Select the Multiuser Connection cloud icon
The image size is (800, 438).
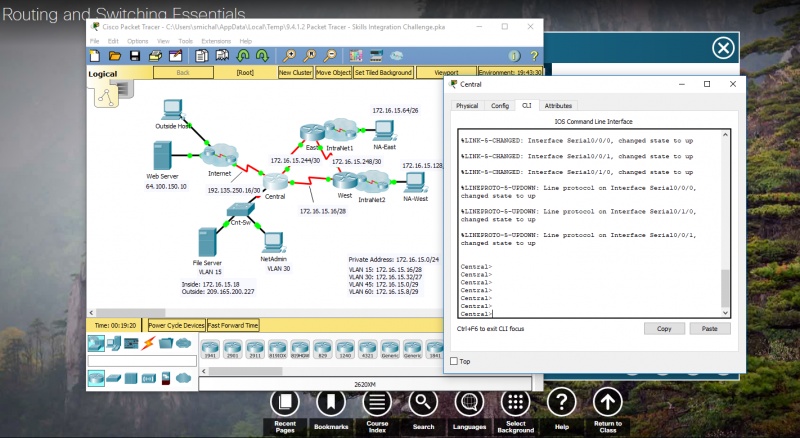click(183, 343)
